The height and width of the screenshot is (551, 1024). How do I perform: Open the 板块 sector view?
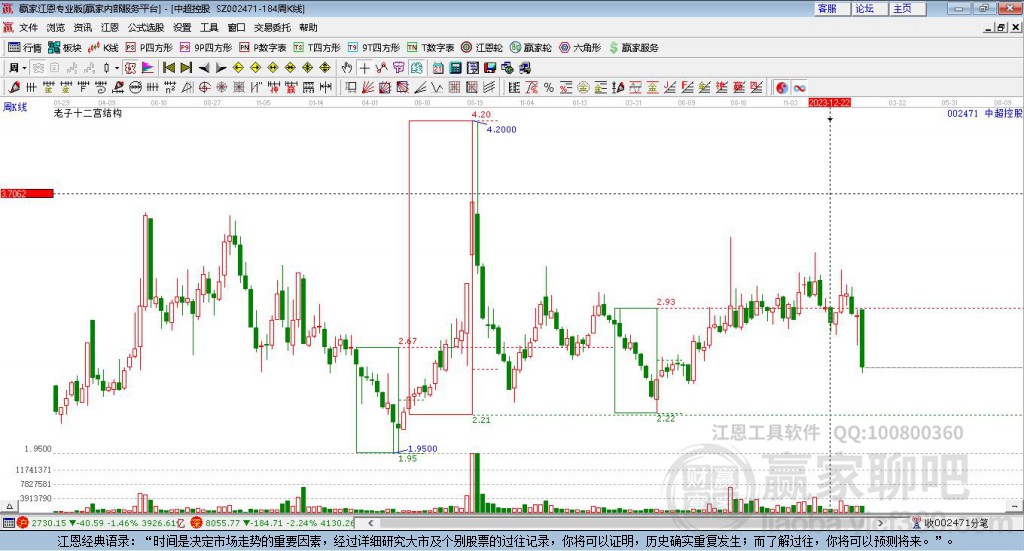64,48
